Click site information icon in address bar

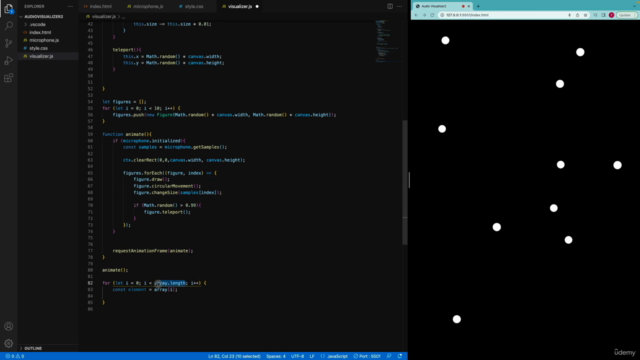point(442,15)
